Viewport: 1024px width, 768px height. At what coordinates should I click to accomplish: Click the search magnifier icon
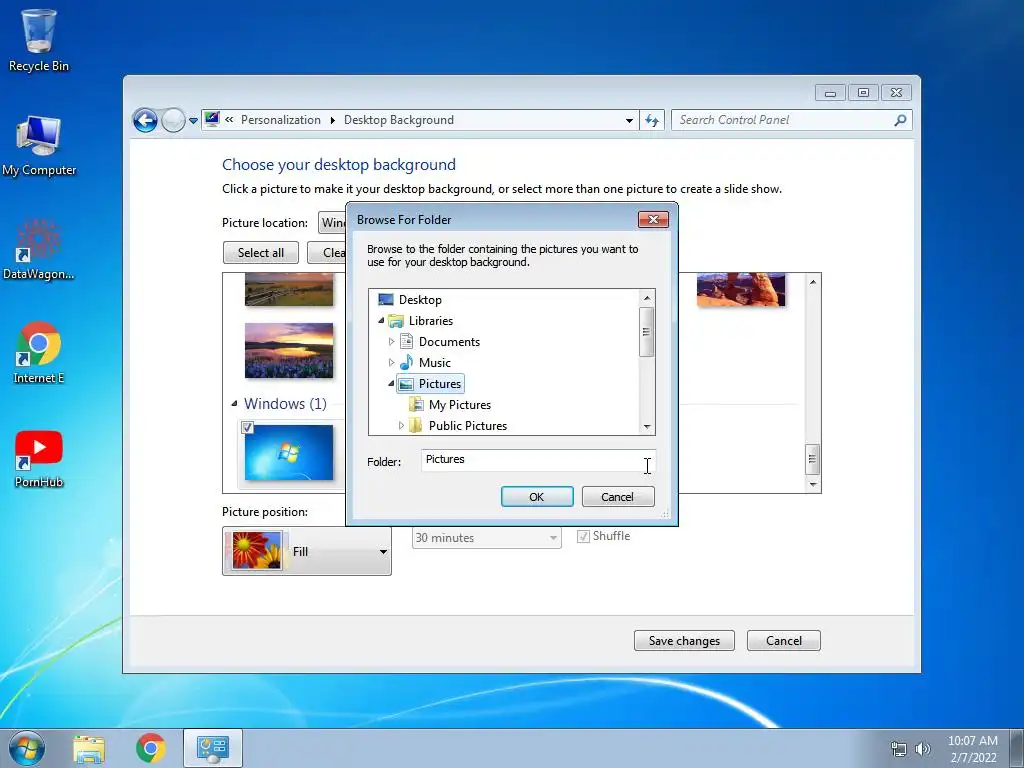pyautogui.click(x=900, y=120)
